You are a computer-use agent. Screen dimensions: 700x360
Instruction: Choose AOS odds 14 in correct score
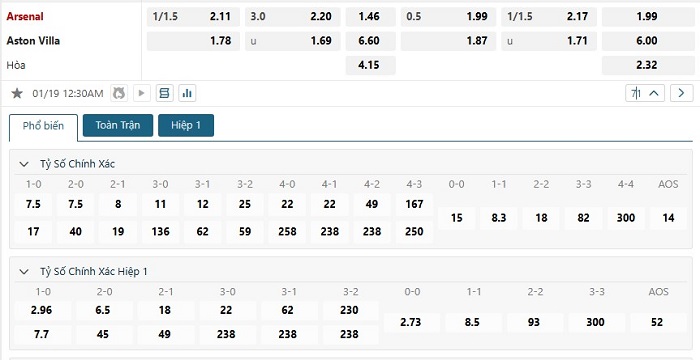pyautogui.click(x=668, y=218)
